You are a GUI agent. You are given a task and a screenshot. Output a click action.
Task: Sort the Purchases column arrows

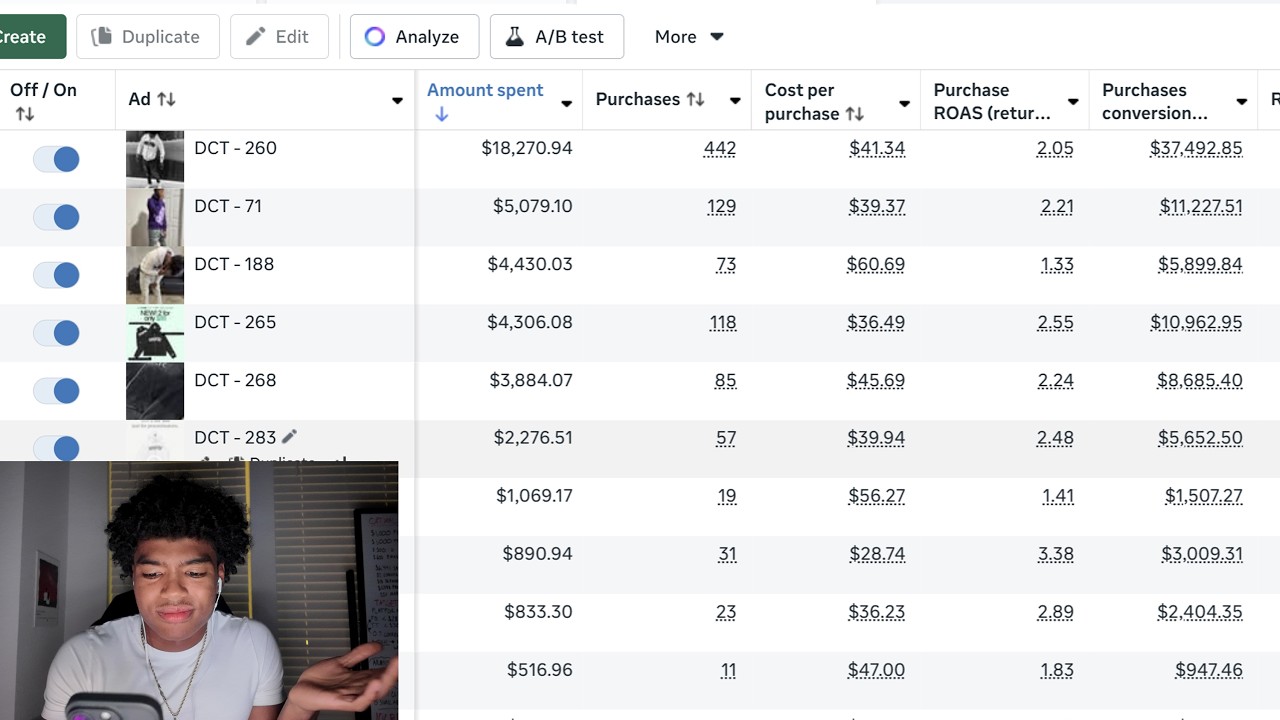695,99
